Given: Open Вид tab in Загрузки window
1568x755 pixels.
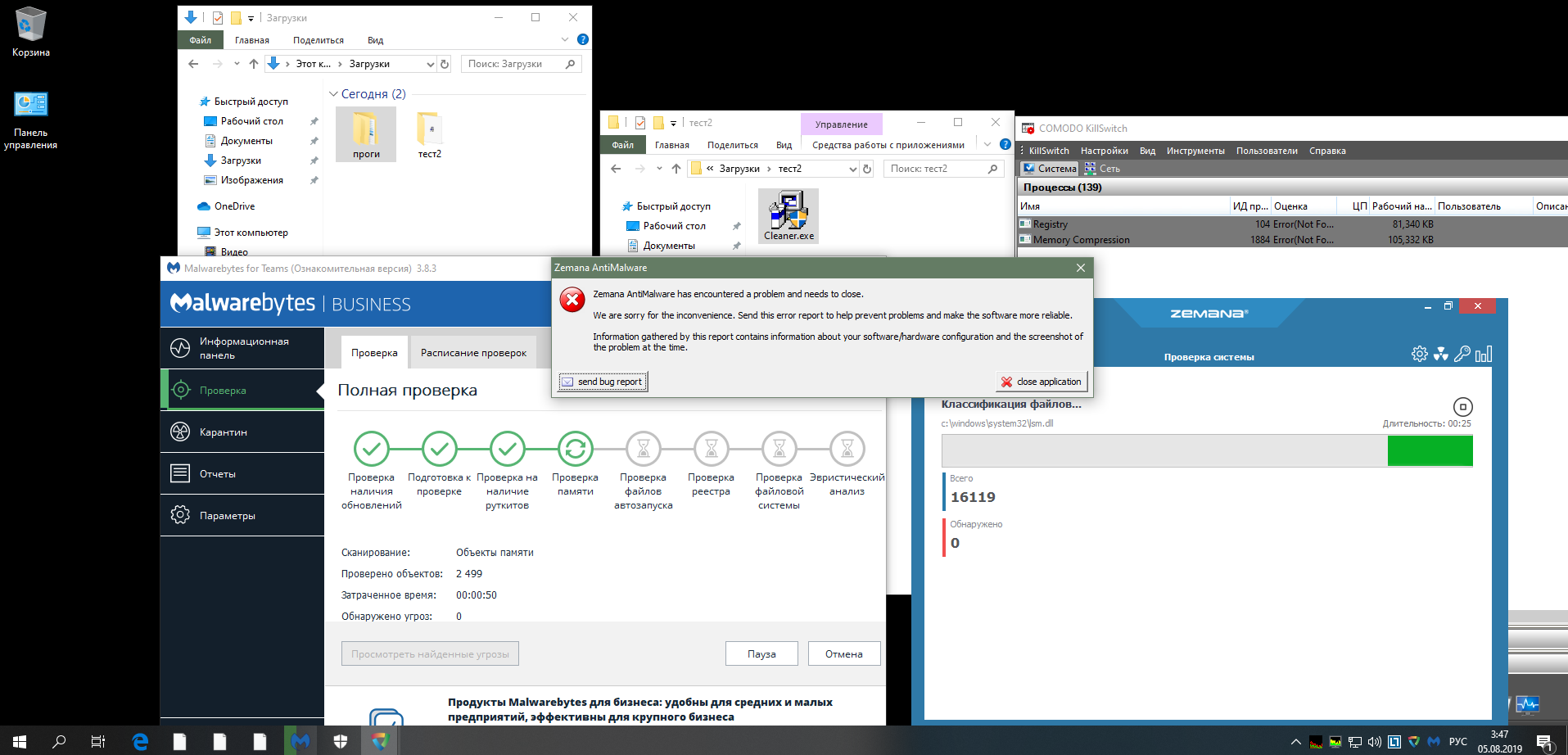Looking at the screenshot, I should [x=375, y=40].
